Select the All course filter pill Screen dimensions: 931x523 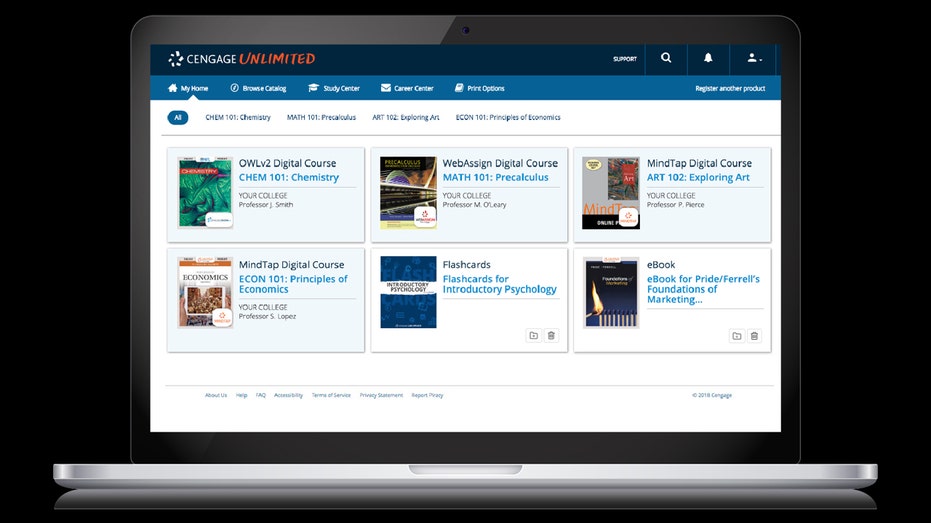(178, 117)
